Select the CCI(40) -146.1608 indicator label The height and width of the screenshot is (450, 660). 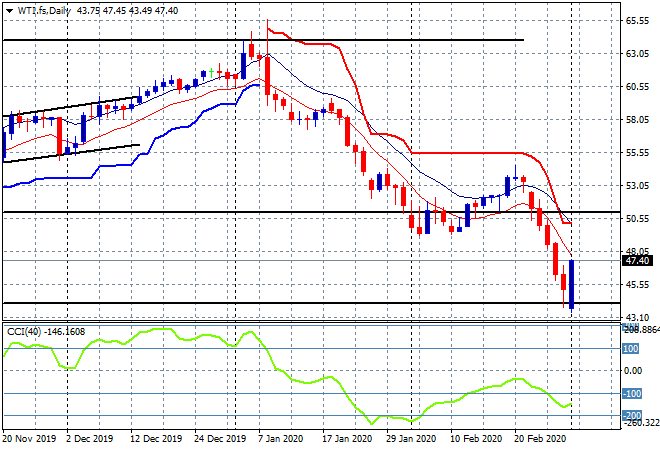pyautogui.click(x=46, y=332)
